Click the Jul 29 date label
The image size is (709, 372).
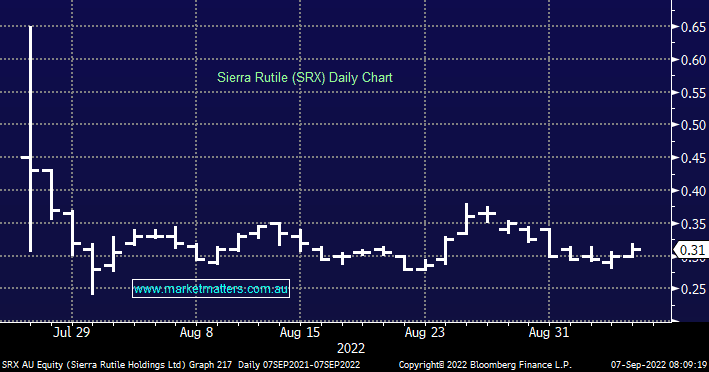[x=71, y=333]
